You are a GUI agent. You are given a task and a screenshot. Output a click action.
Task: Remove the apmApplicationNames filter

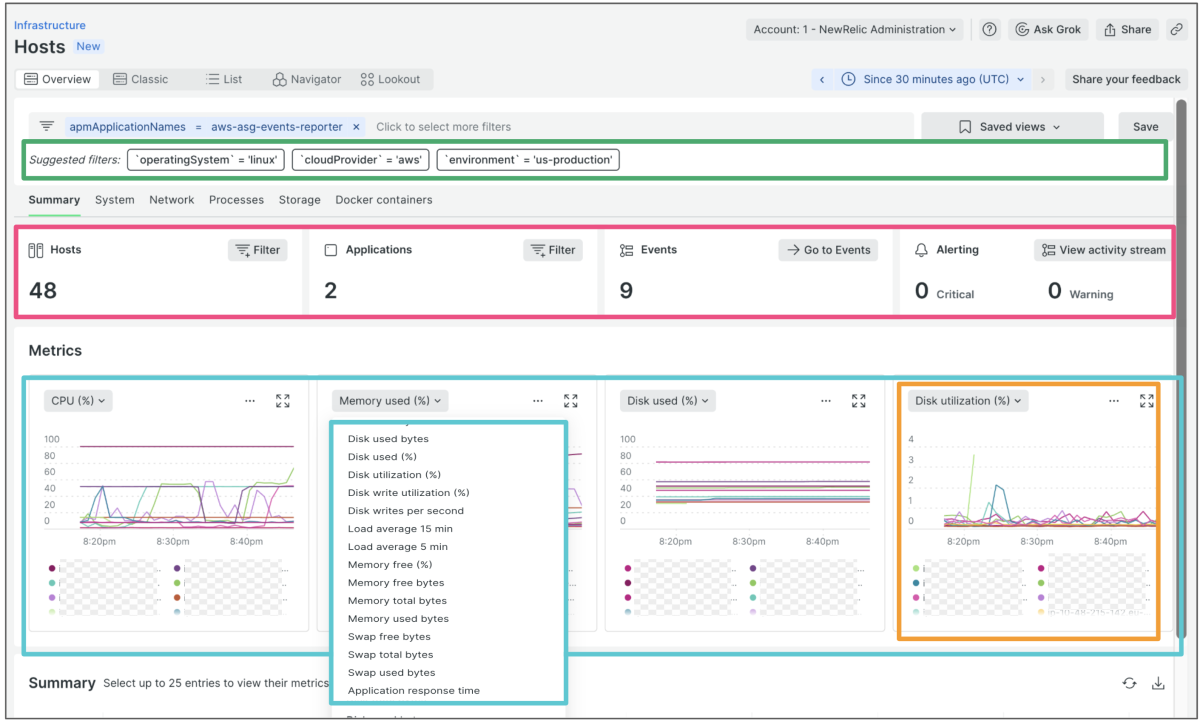[x=356, y=127]
